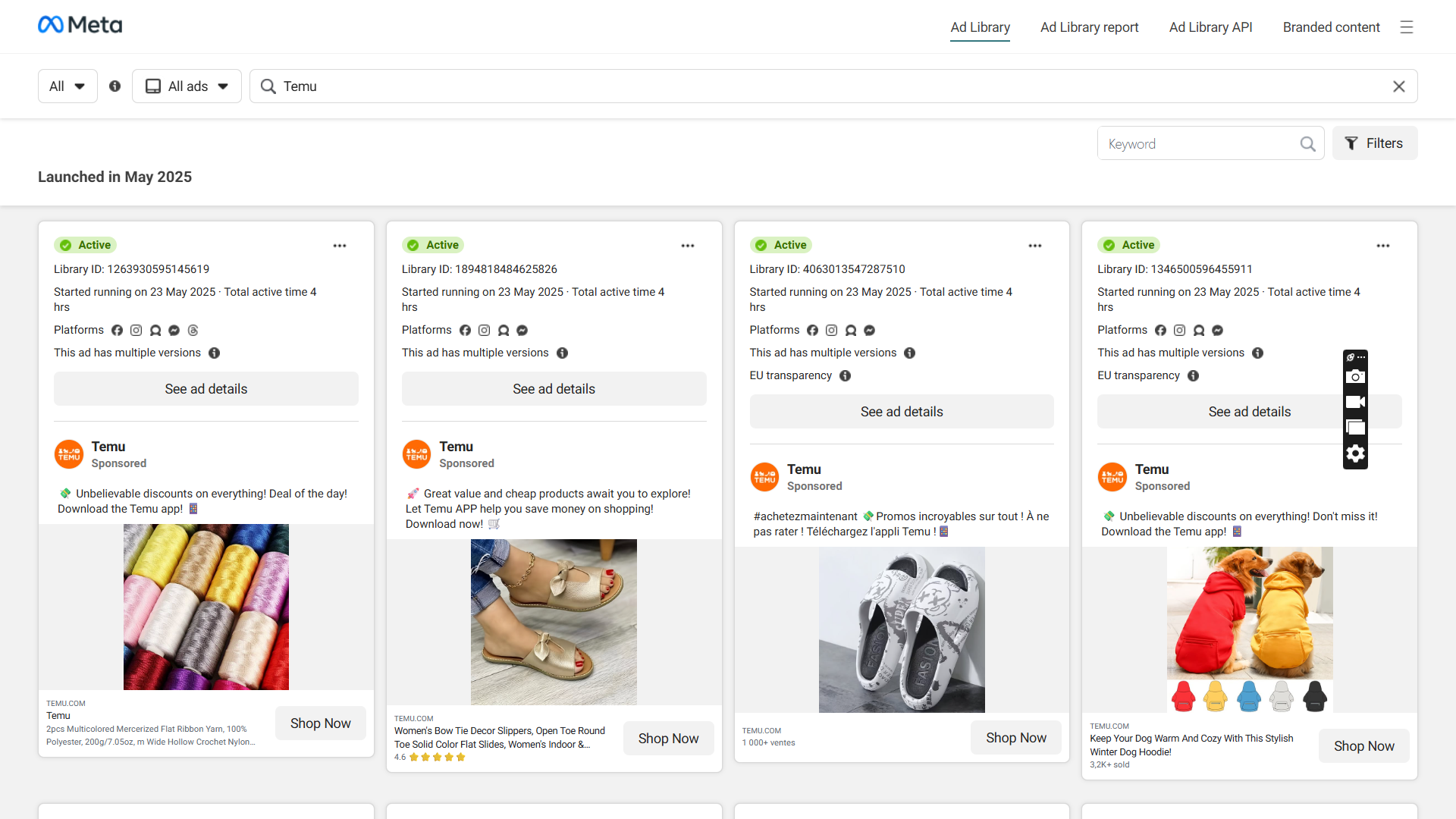Open the hamburger menu in header

(1407, 27)
